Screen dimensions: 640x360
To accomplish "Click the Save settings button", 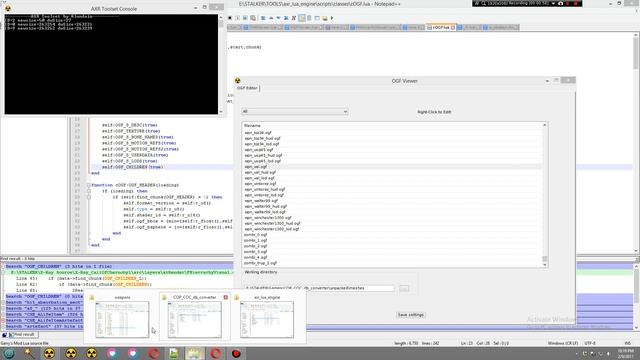I will pos(411,315).
